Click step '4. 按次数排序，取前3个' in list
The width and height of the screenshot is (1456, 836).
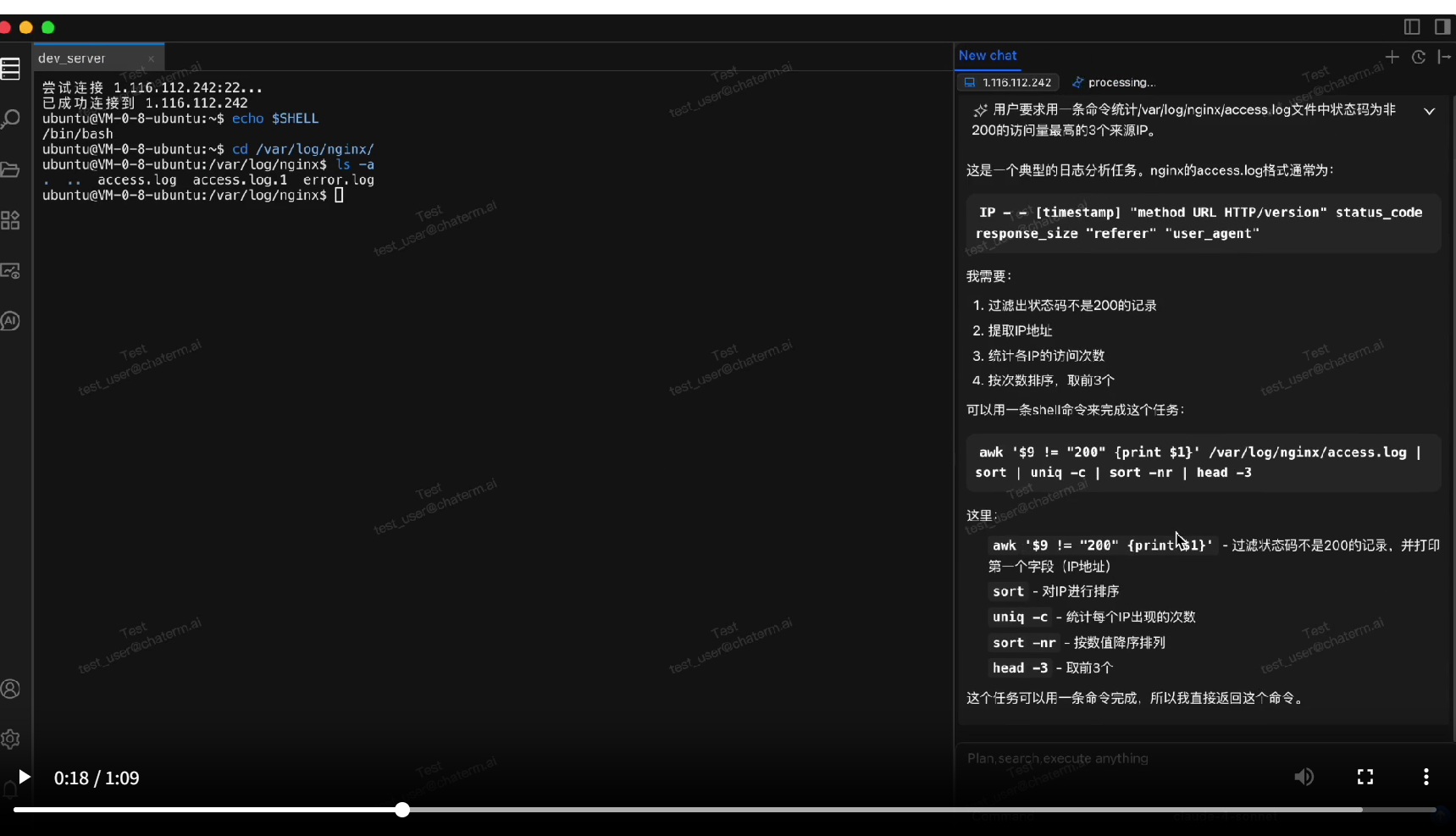point(1044,380)
